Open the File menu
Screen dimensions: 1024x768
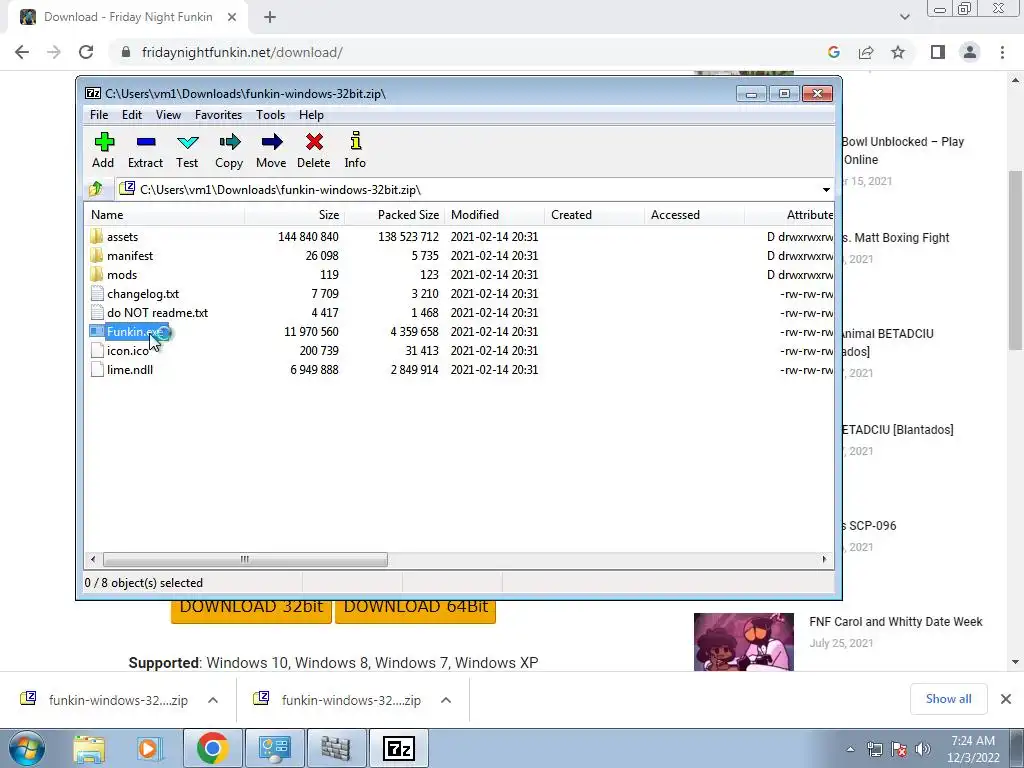point(99,115)
